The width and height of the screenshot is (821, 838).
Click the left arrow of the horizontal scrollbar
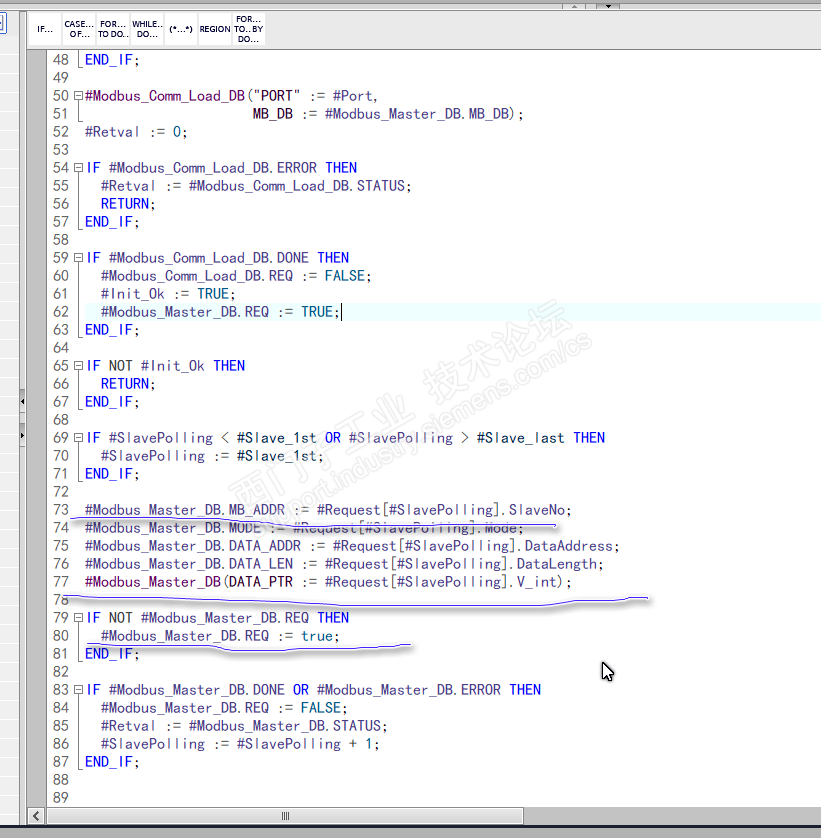click(36, 816)
